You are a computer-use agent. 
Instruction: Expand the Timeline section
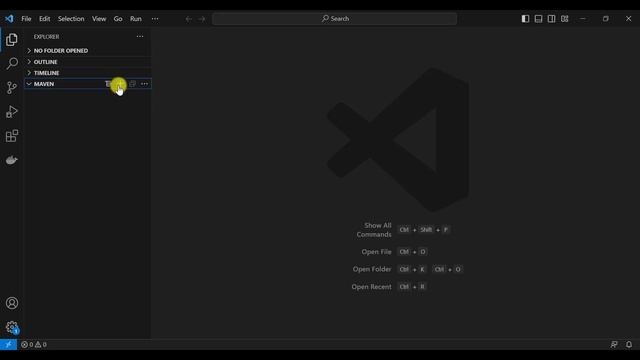click(x=88, y=73)
